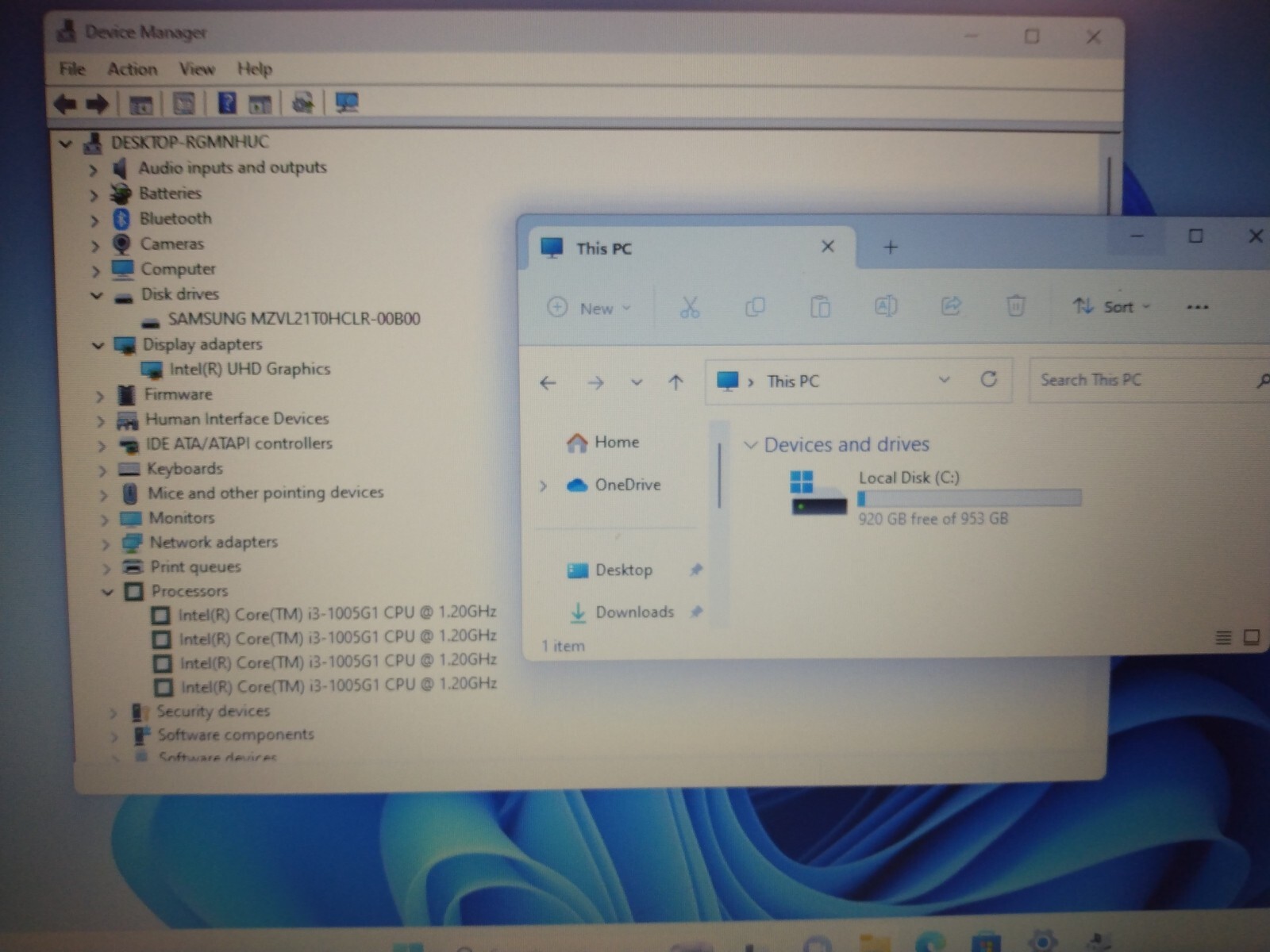This screenshot has height=952, width=1270.
Task: Open the See more (three dots) menu
Action: pos(1197,307)
